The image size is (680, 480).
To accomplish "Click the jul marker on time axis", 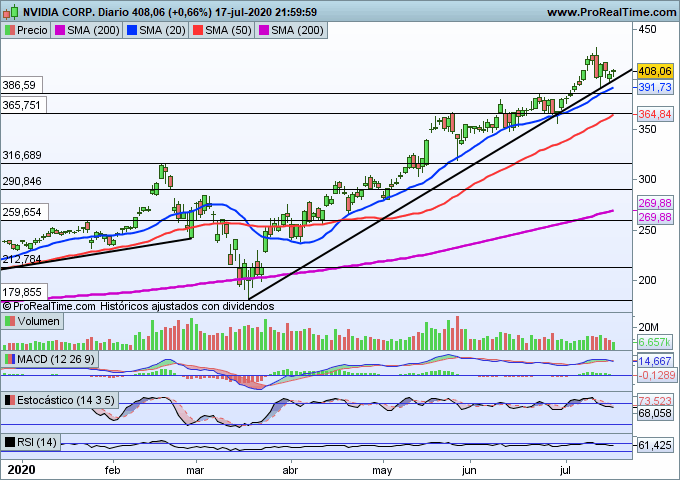I will (565, 470).
